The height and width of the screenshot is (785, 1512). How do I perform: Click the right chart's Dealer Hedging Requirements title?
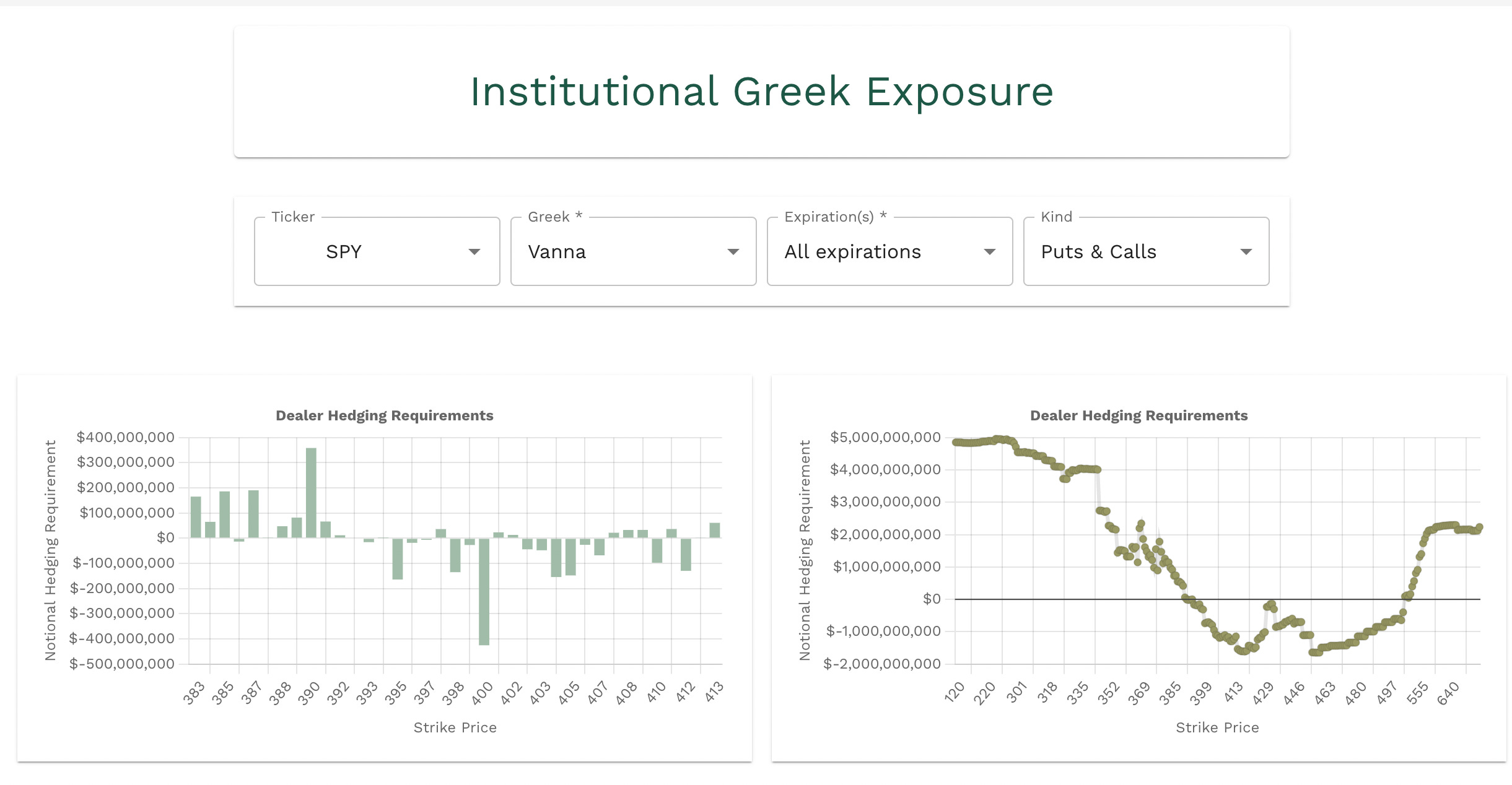[x=1138, y=415]
